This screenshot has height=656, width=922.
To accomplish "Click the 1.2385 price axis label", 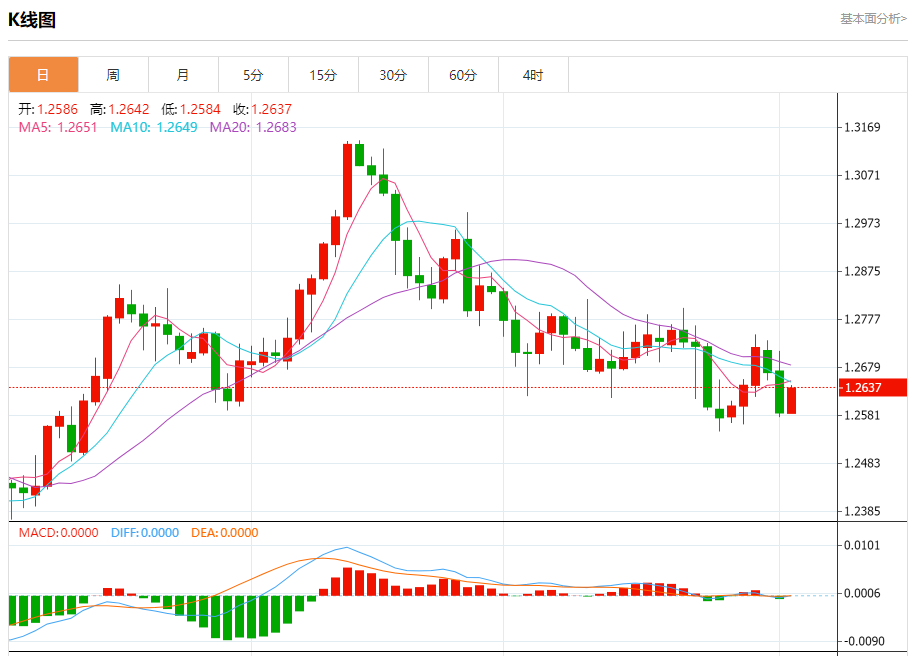I will 862,511.
